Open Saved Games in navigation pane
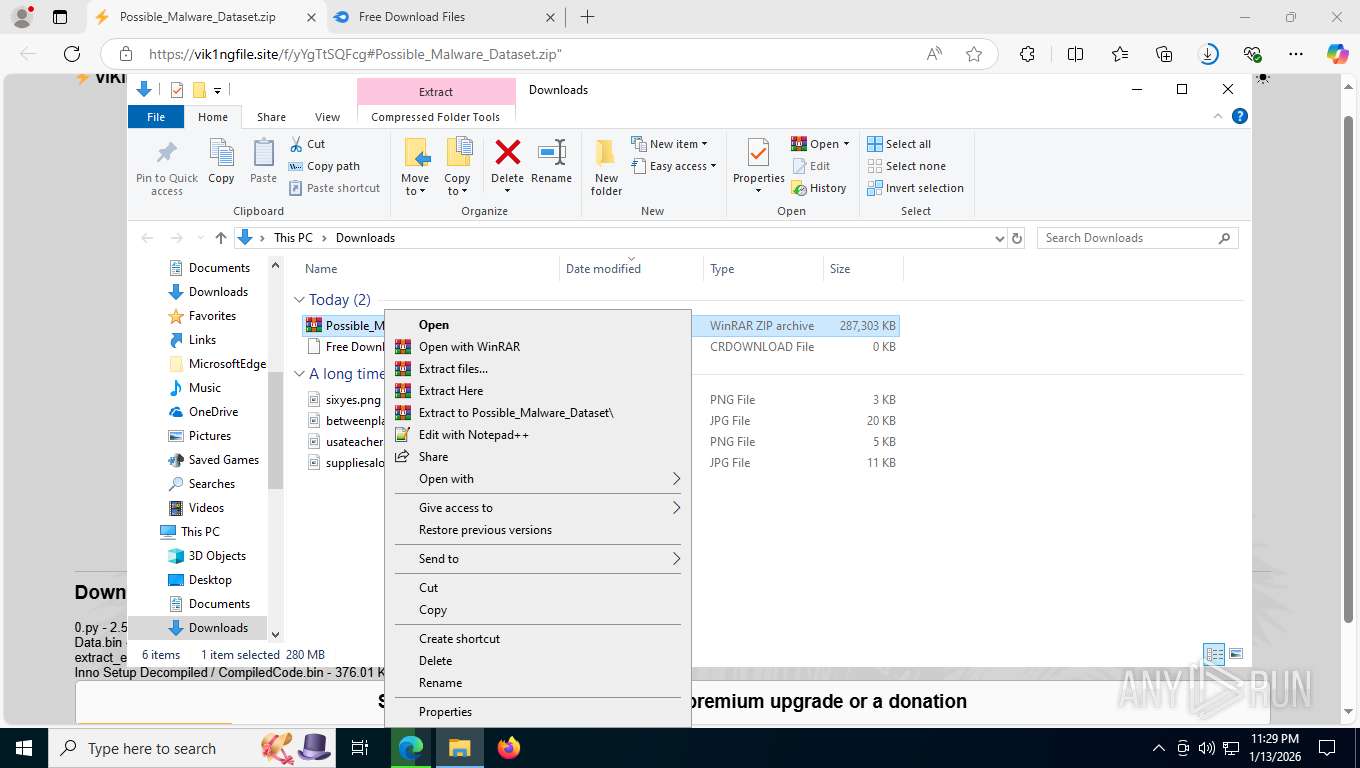Viewport: 1360px width, 768px height. click(223, 460)
